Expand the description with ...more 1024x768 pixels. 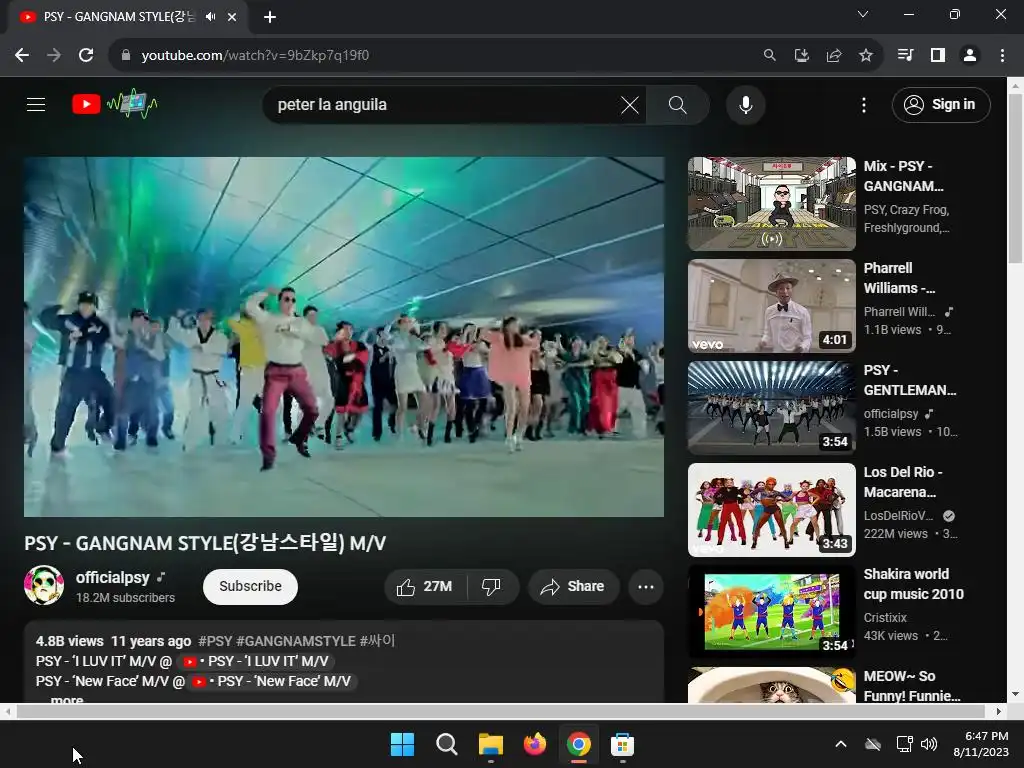(x=67, y=699)
